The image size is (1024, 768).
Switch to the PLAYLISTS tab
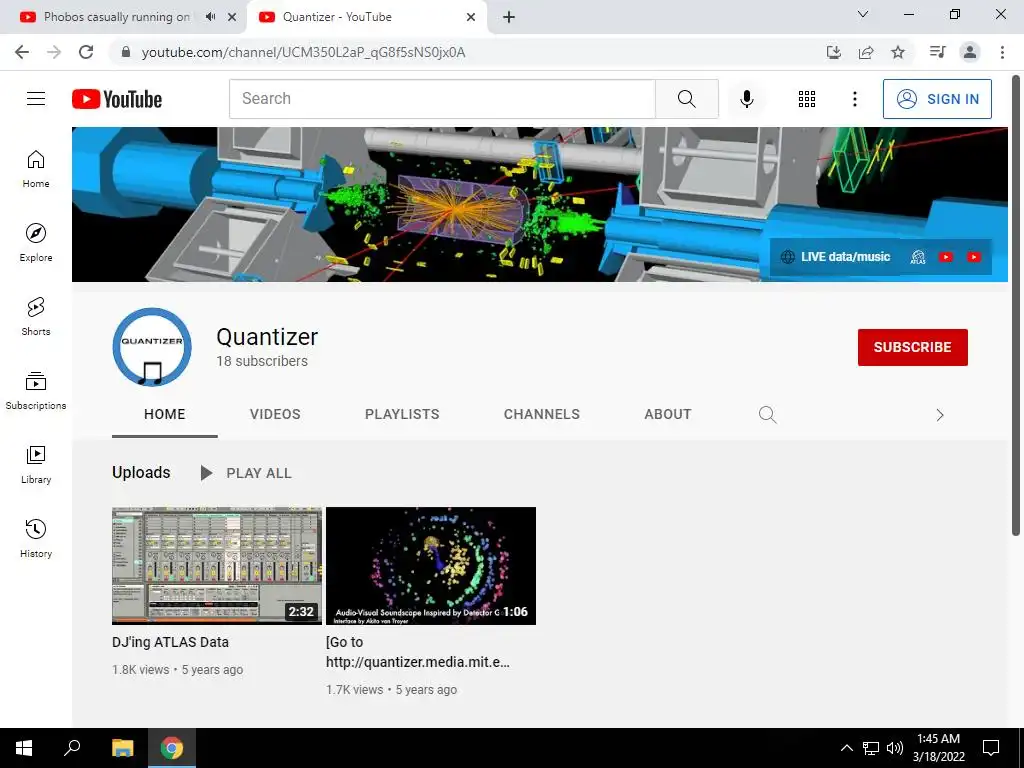402,414
